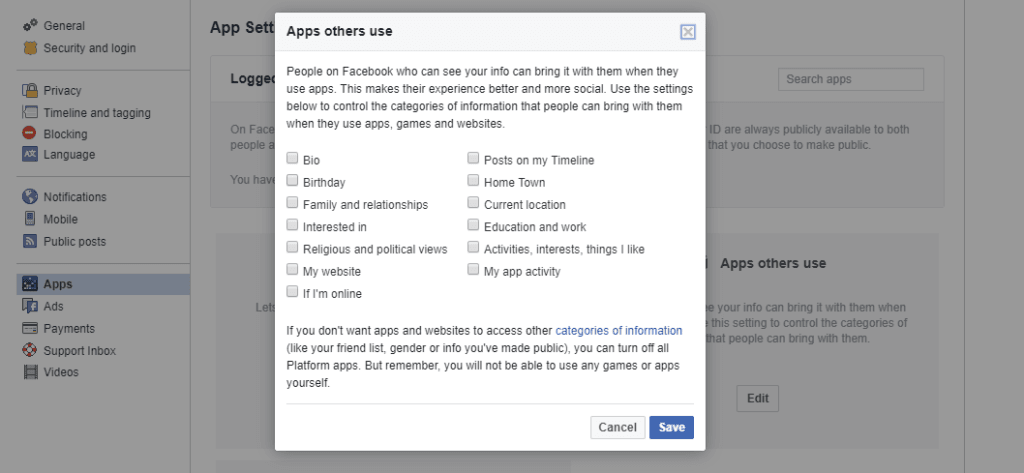Select the Videos film icon
Screen dimensions: 1024x473
click(29, 373)
